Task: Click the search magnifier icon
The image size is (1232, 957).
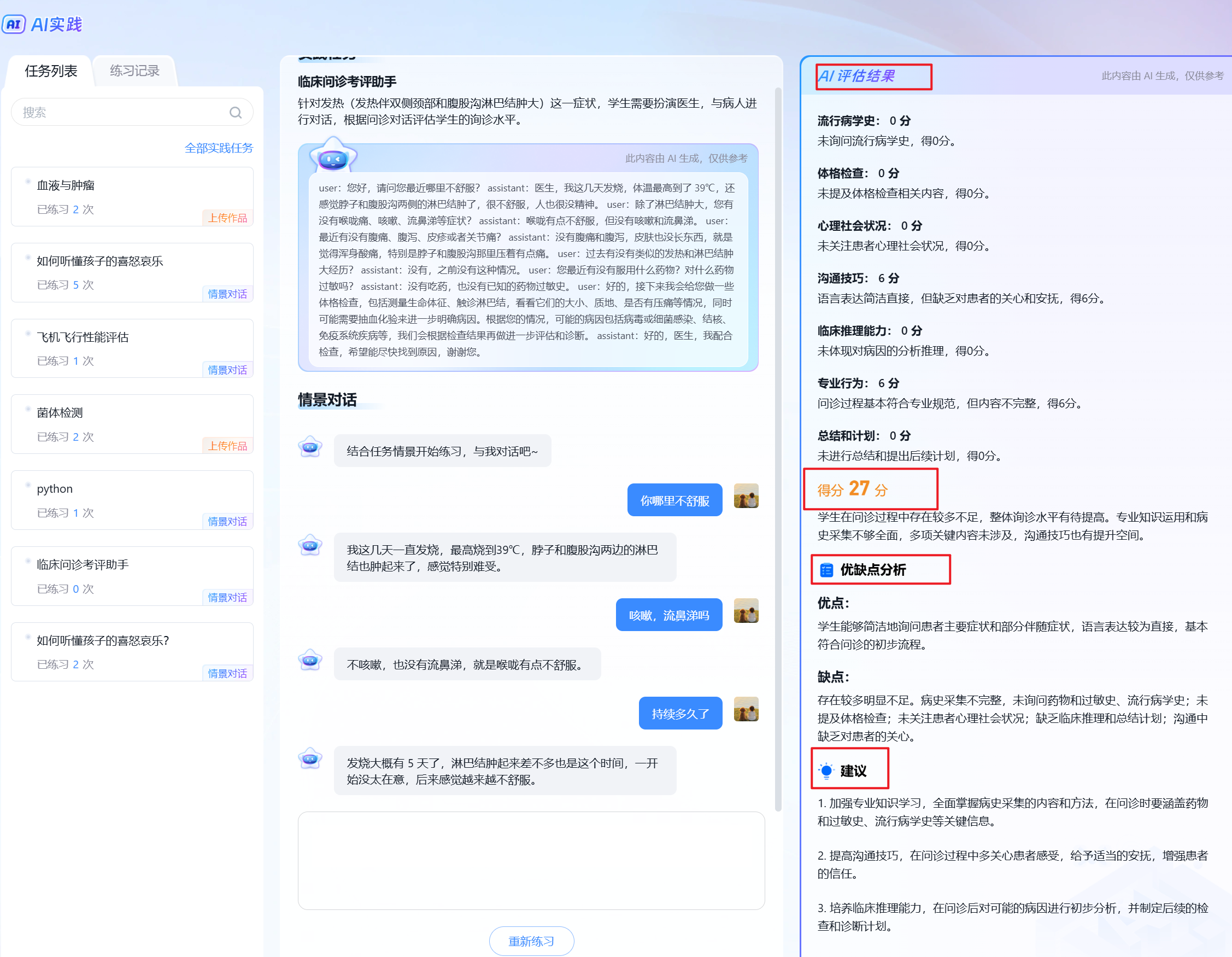Action: tap(235, 112)
